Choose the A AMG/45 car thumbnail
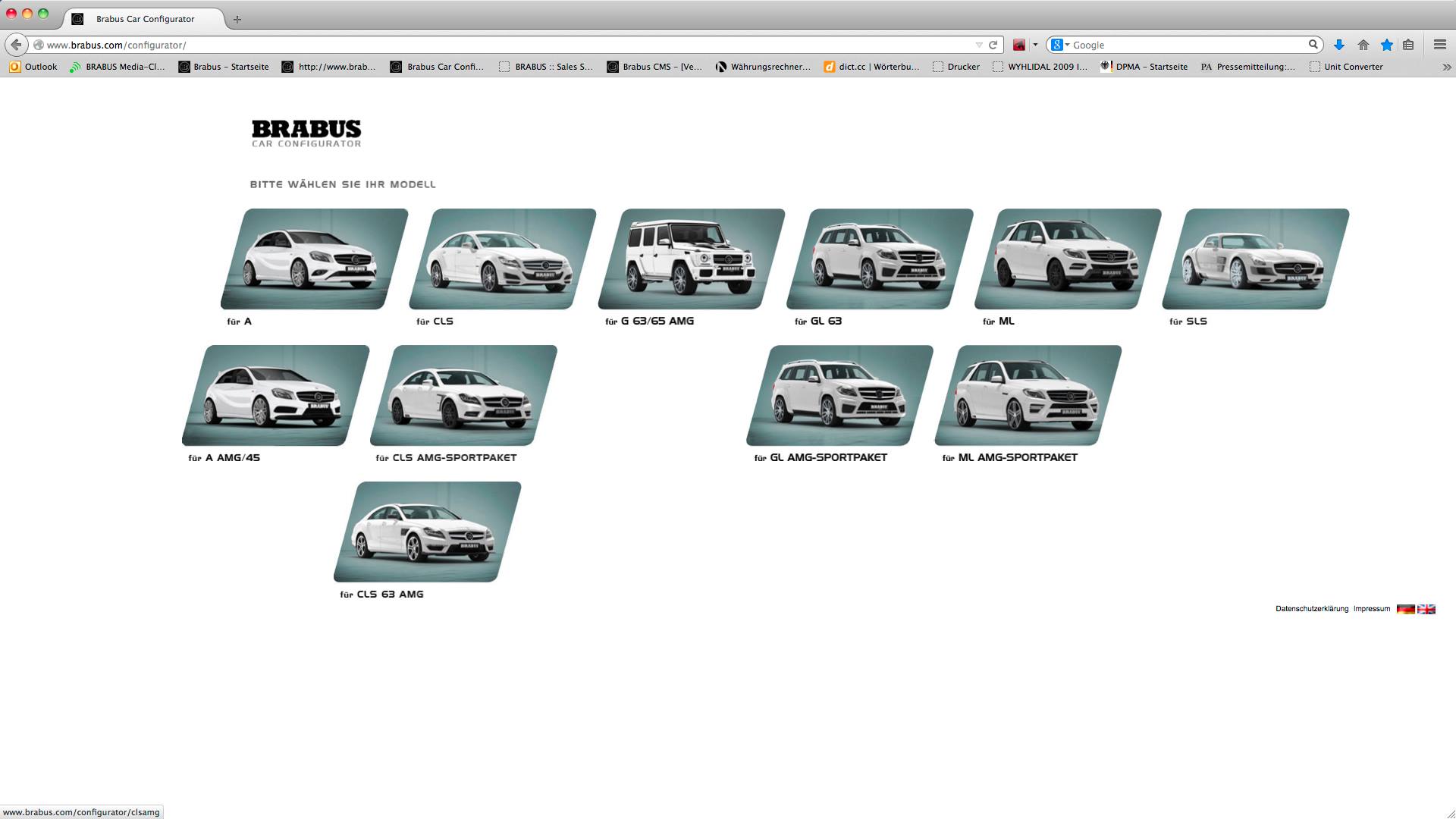Viewport: 1456px width, 819px height. point(276,395)
